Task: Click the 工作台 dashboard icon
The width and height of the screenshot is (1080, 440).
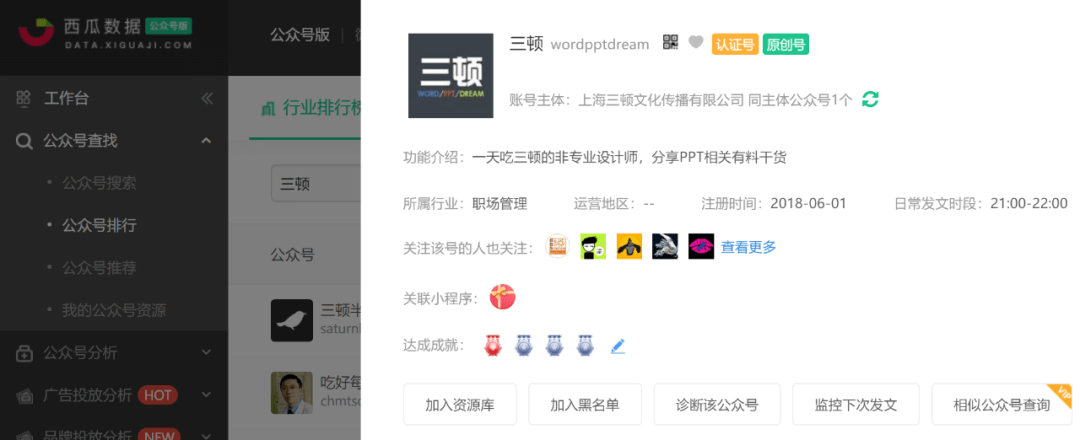Action: (24, 98)
